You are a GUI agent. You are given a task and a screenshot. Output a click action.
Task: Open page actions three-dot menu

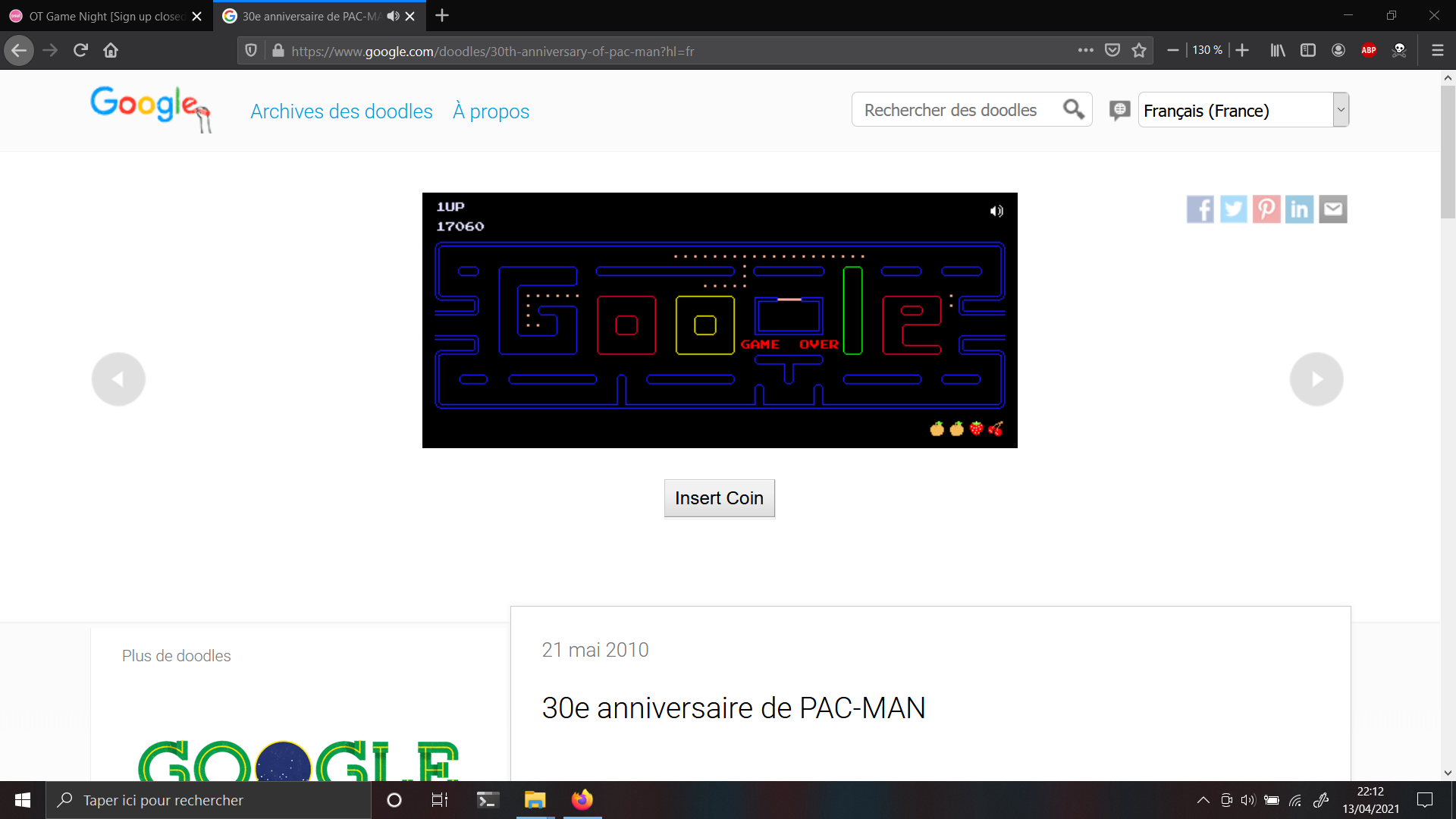point(1086,51)
